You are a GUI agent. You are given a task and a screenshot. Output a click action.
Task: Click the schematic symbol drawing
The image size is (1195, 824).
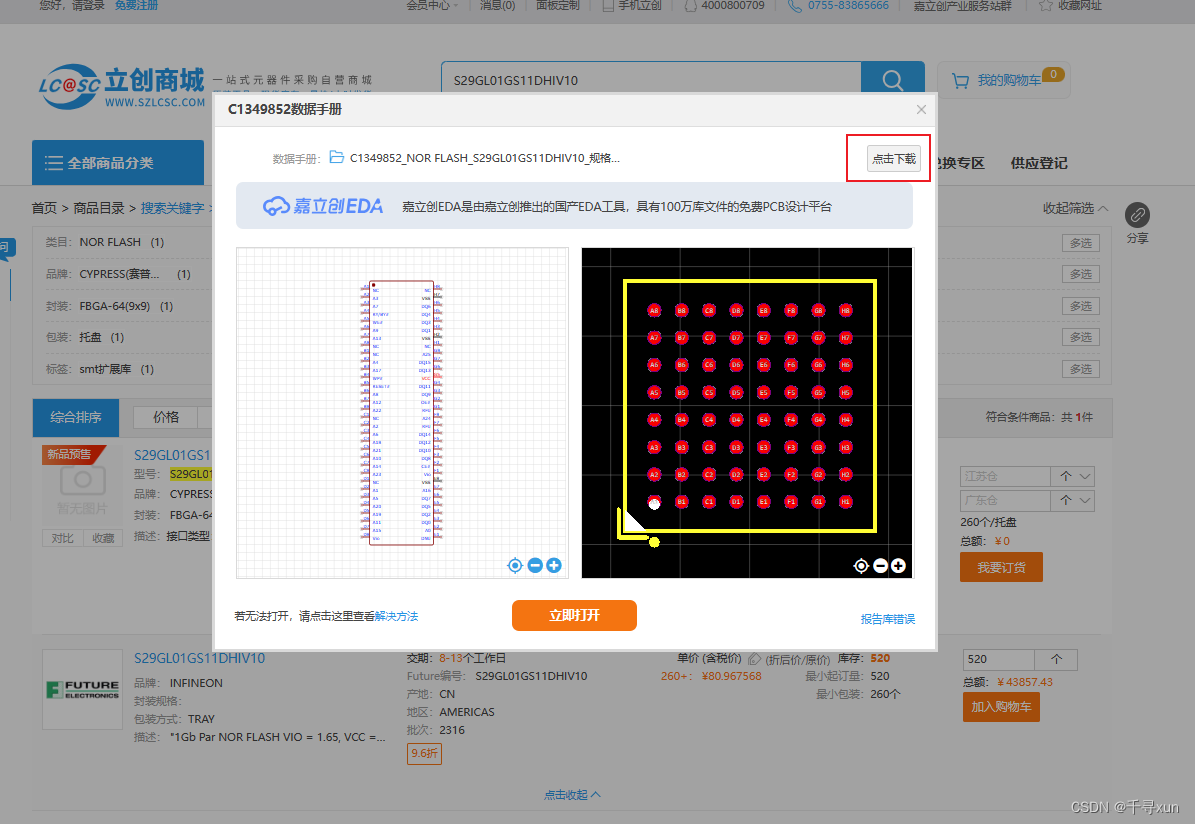coord(402,412)
